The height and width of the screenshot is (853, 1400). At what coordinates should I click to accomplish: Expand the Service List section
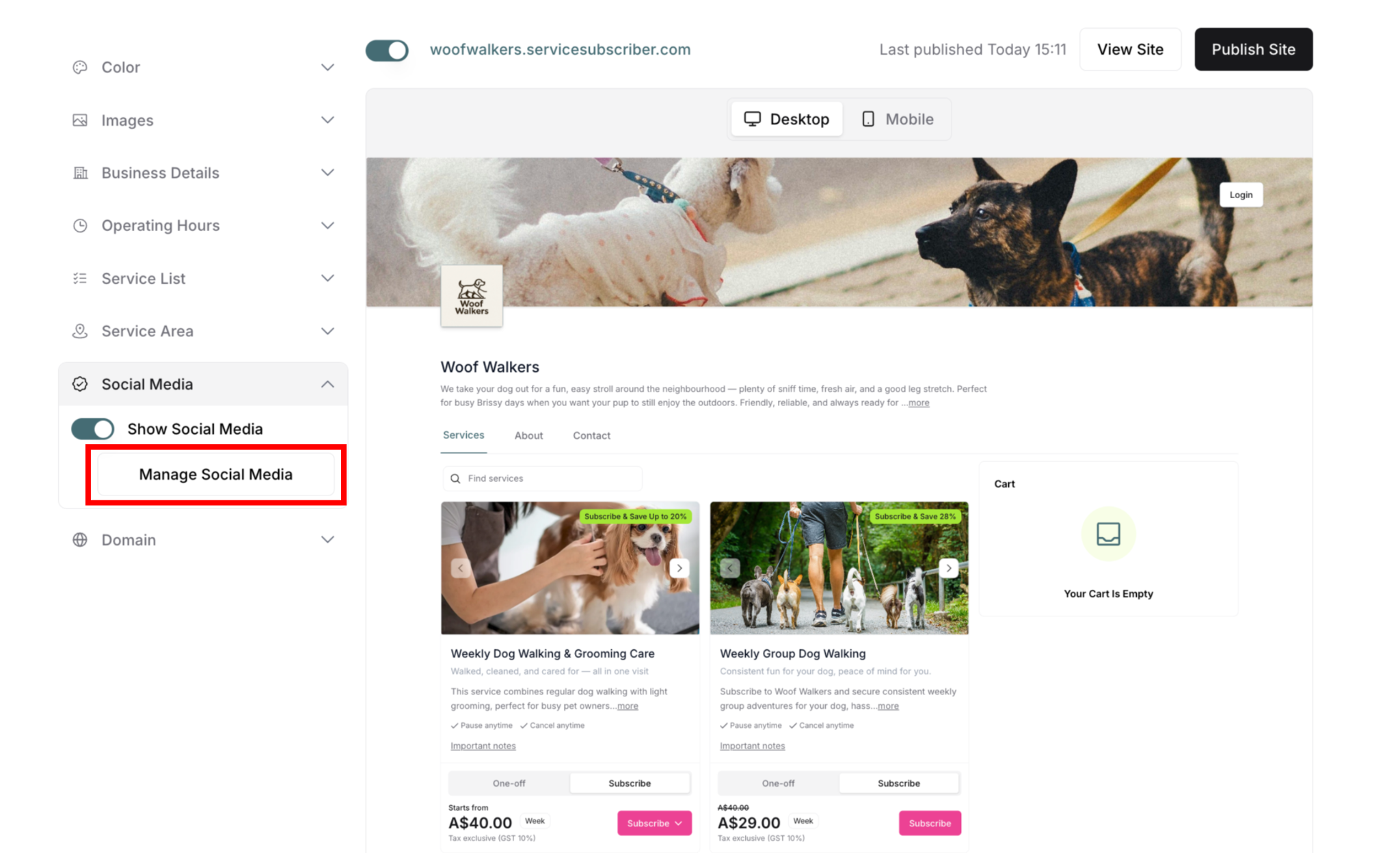tap(203, 278)
